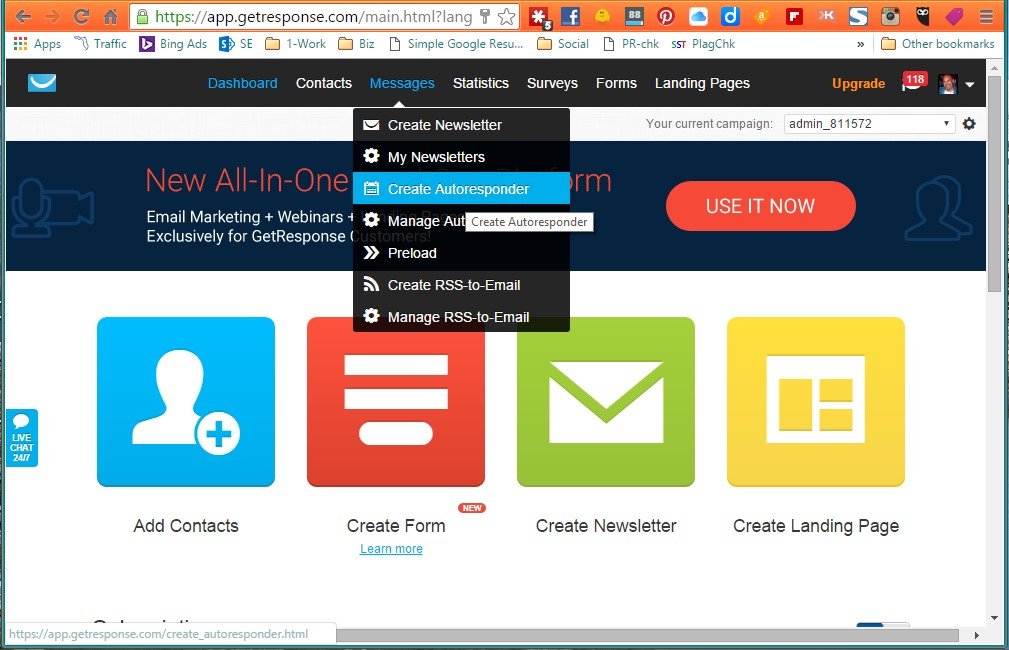
Task: Open the Bing Ads bookmark
Action: coord(174,44)
